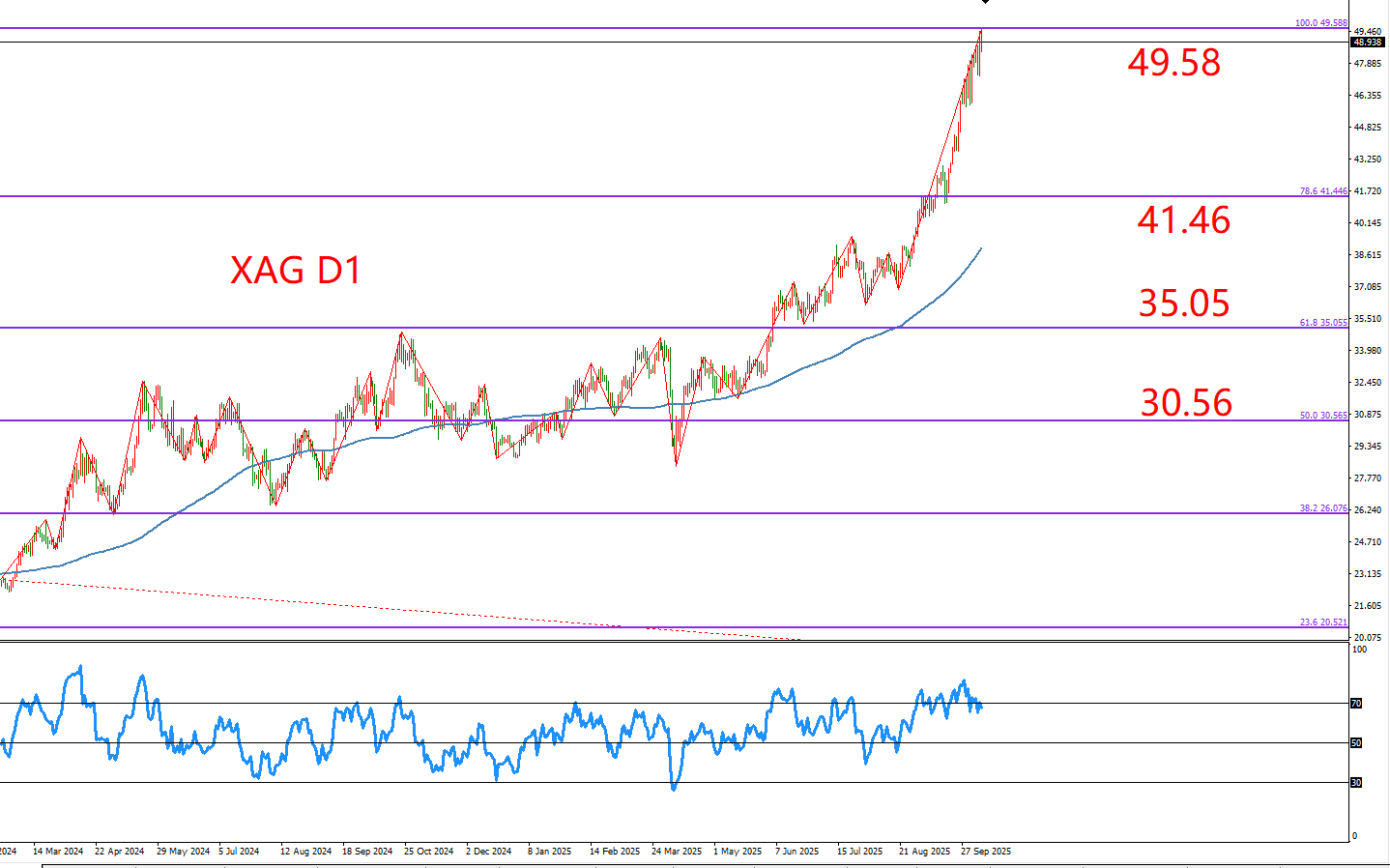Click the 27 Sep 2025 date marker

(986, 852)
